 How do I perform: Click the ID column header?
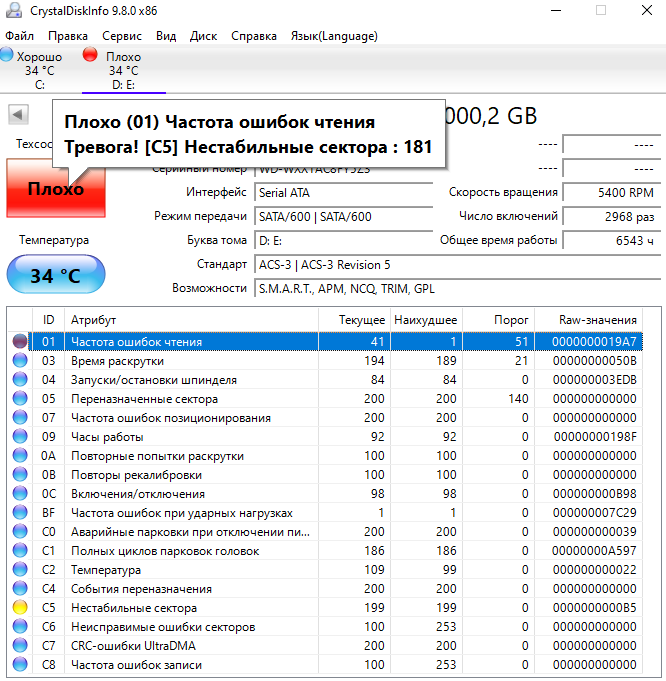point(48,320)
